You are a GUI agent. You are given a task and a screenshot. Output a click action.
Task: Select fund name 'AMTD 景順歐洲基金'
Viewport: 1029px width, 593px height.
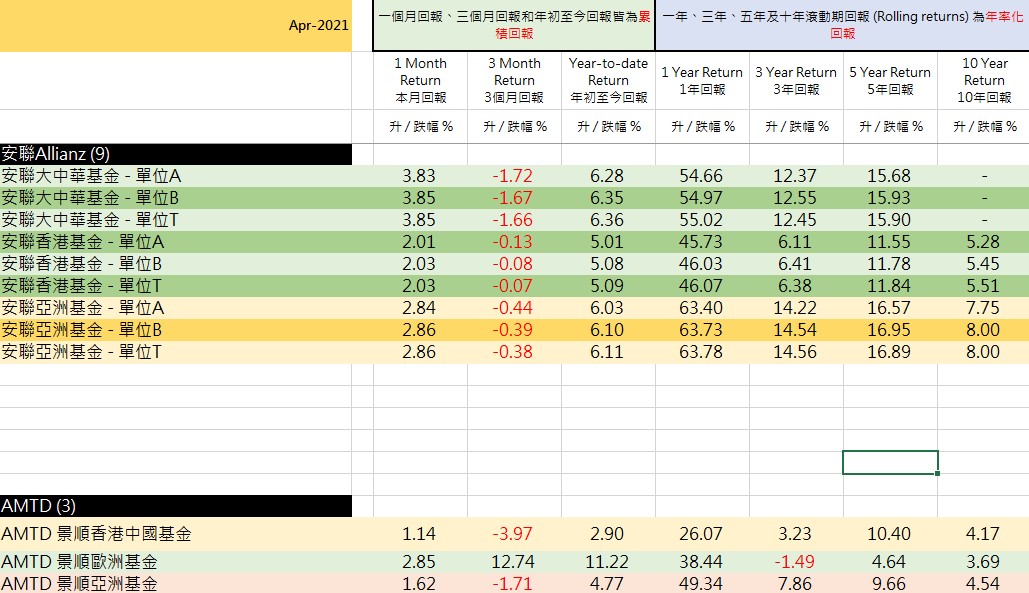pos(79,562)
